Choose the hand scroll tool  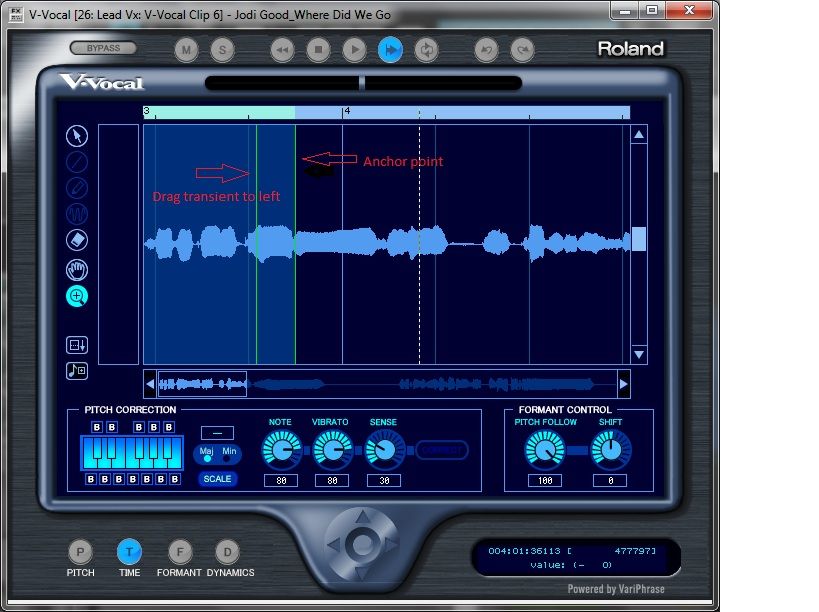[77, 269]
